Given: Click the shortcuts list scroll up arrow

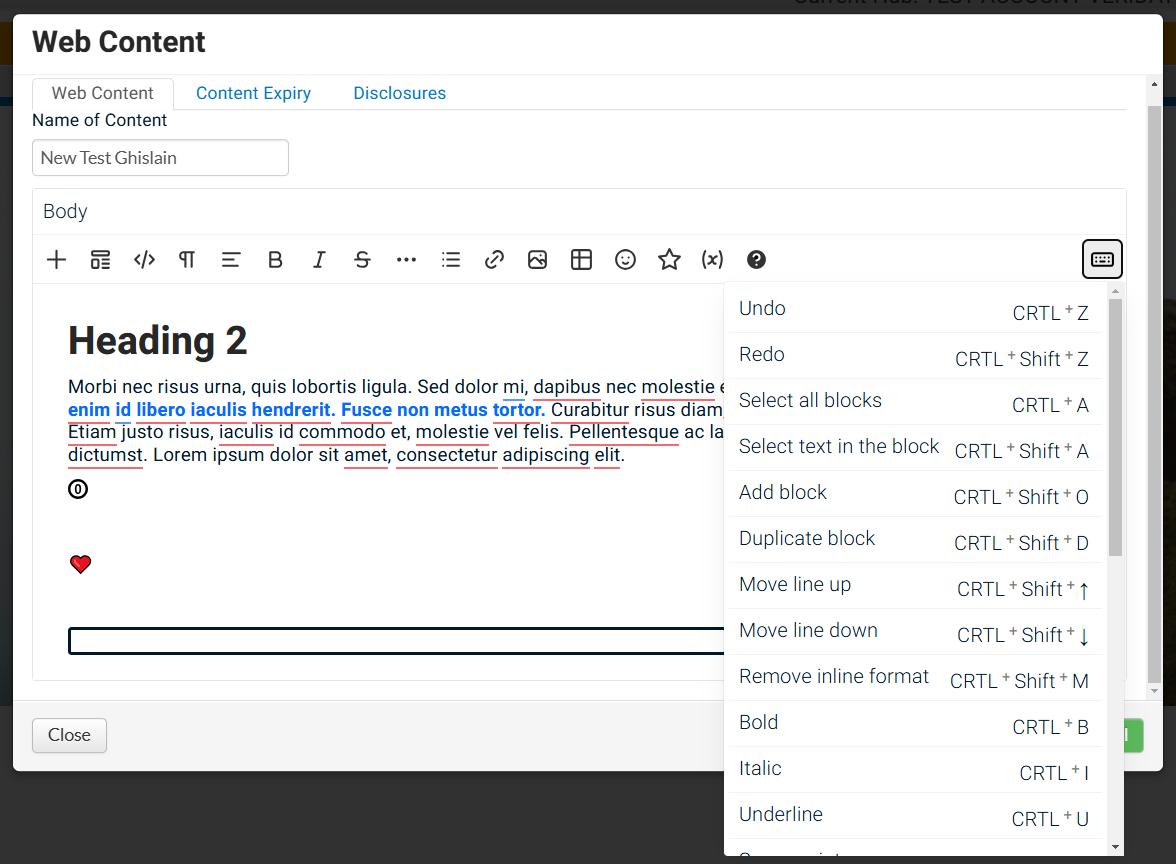Looking at the screenshot, I should [1115, 291].
